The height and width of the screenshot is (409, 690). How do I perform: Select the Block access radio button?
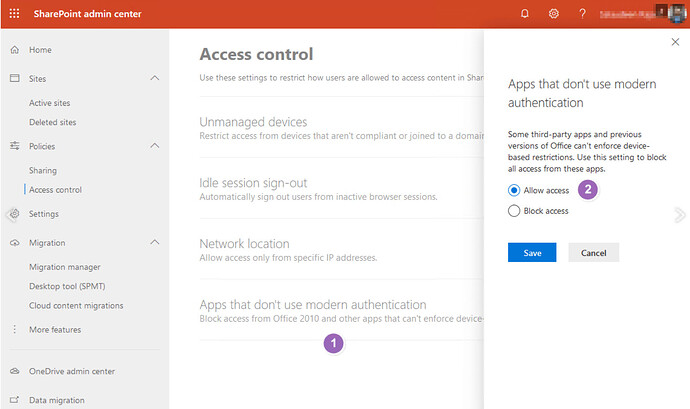(514, 211)
